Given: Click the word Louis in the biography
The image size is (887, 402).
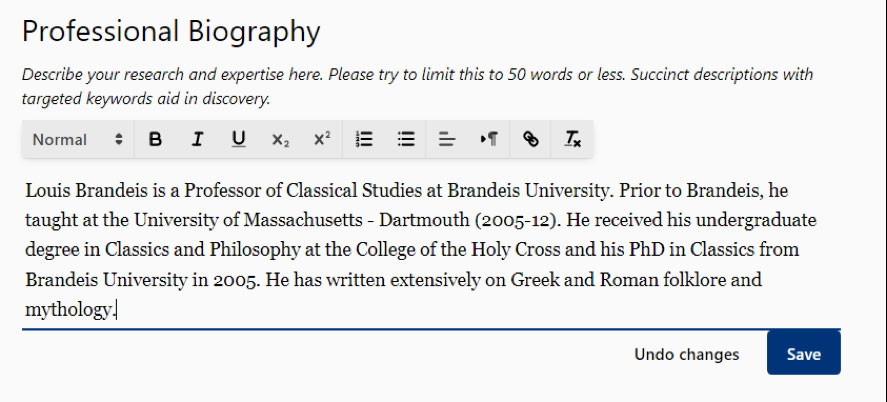Looking at the screenshot, I should tap(48, 191).
